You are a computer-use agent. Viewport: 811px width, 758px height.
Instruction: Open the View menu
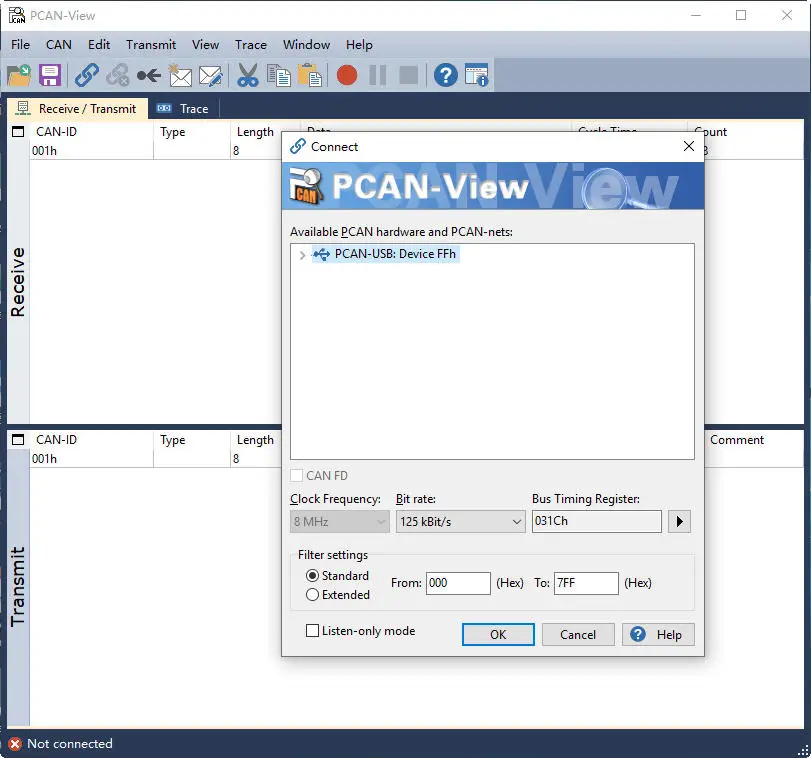205,45
